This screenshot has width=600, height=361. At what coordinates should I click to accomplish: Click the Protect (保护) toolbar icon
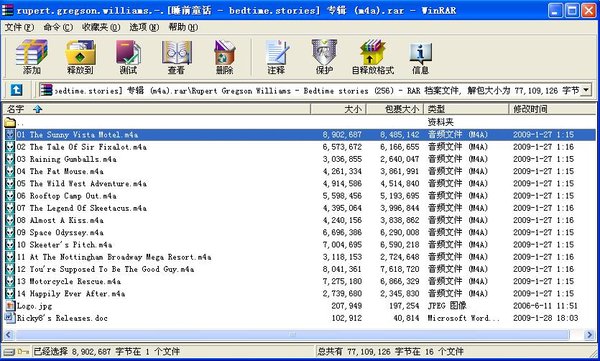click(324, 57)
